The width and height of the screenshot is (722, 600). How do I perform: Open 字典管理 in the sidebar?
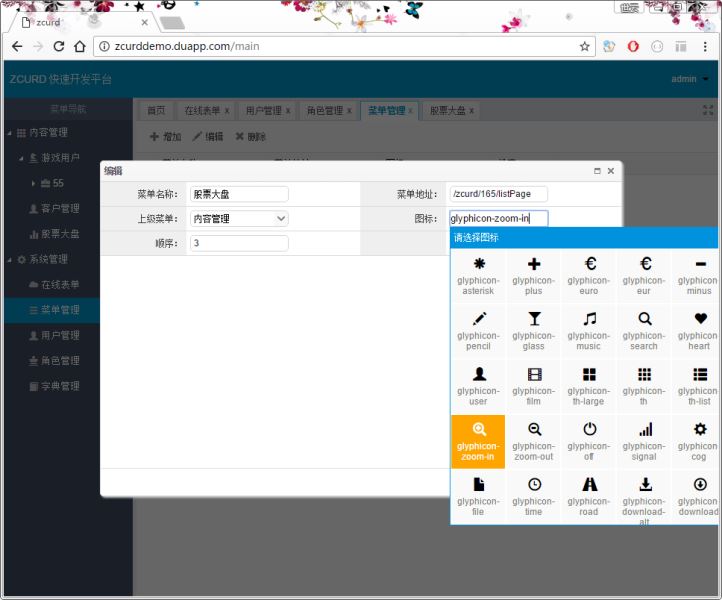[54, 386]
